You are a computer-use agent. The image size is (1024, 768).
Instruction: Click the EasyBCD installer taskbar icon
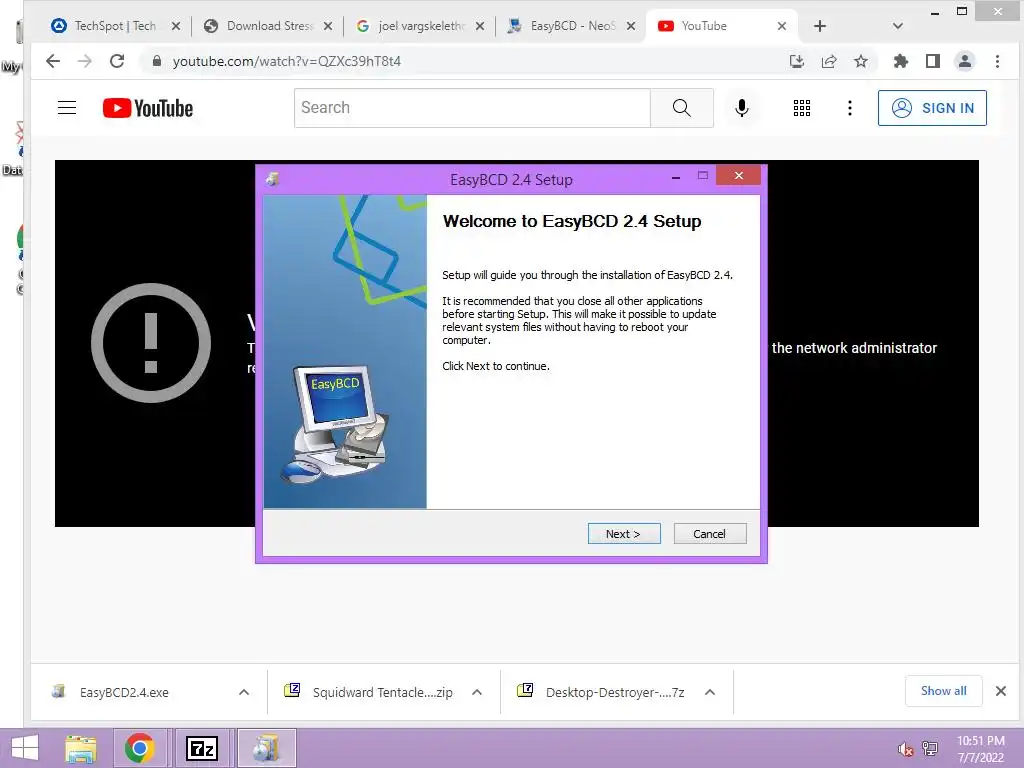266,748
